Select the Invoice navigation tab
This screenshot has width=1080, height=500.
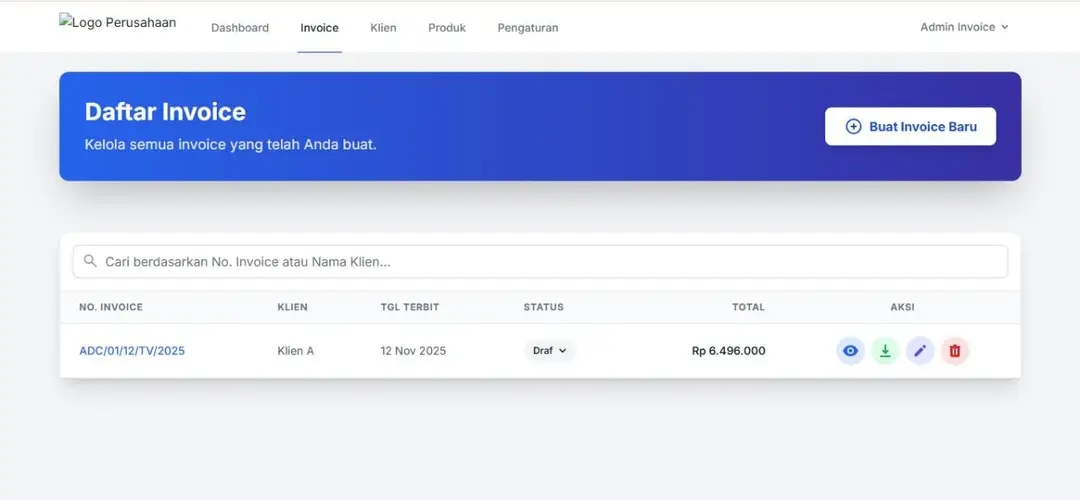pyautogui.click(x=320, y=28)
